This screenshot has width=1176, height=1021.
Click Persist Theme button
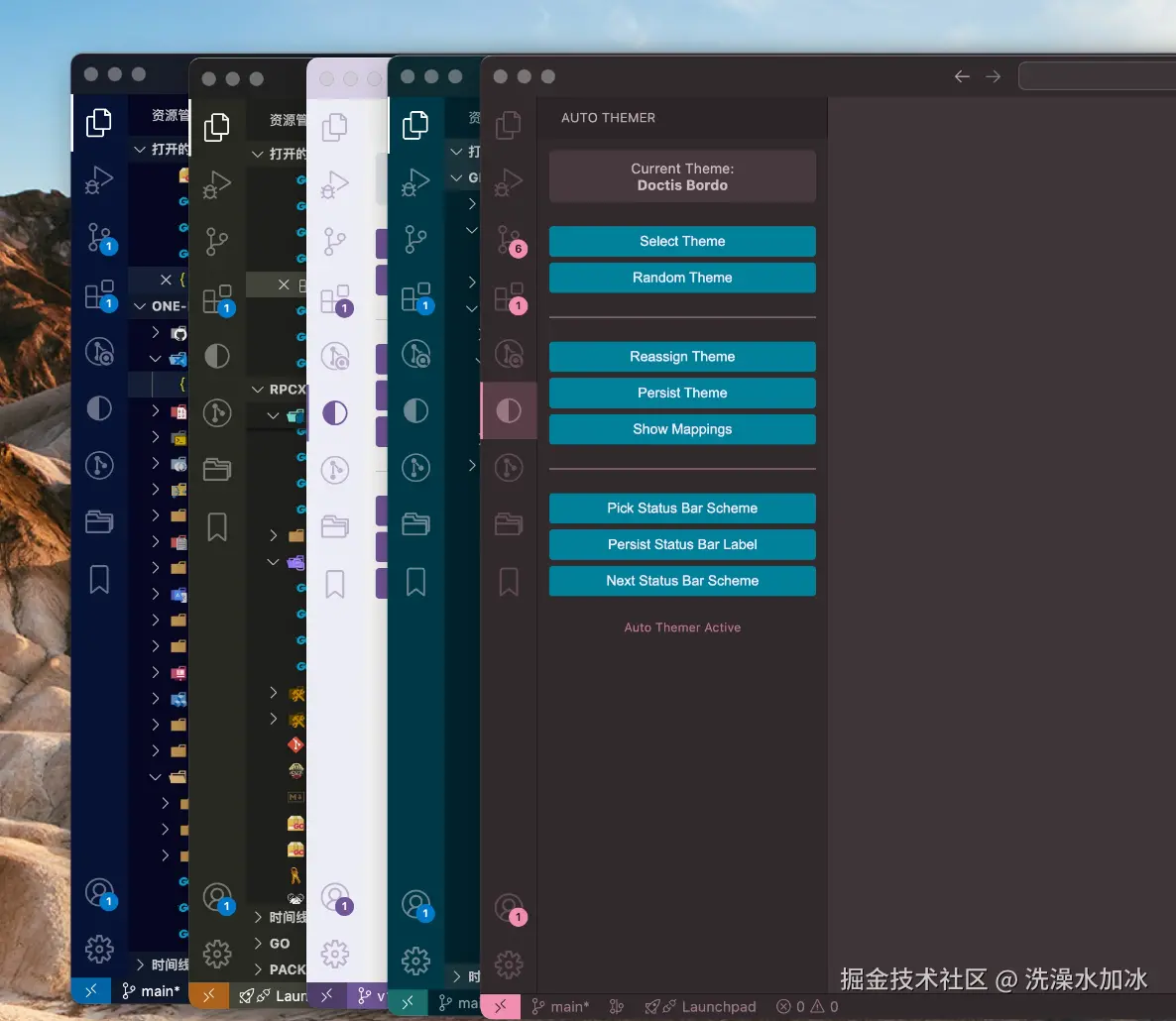[682, 393]
